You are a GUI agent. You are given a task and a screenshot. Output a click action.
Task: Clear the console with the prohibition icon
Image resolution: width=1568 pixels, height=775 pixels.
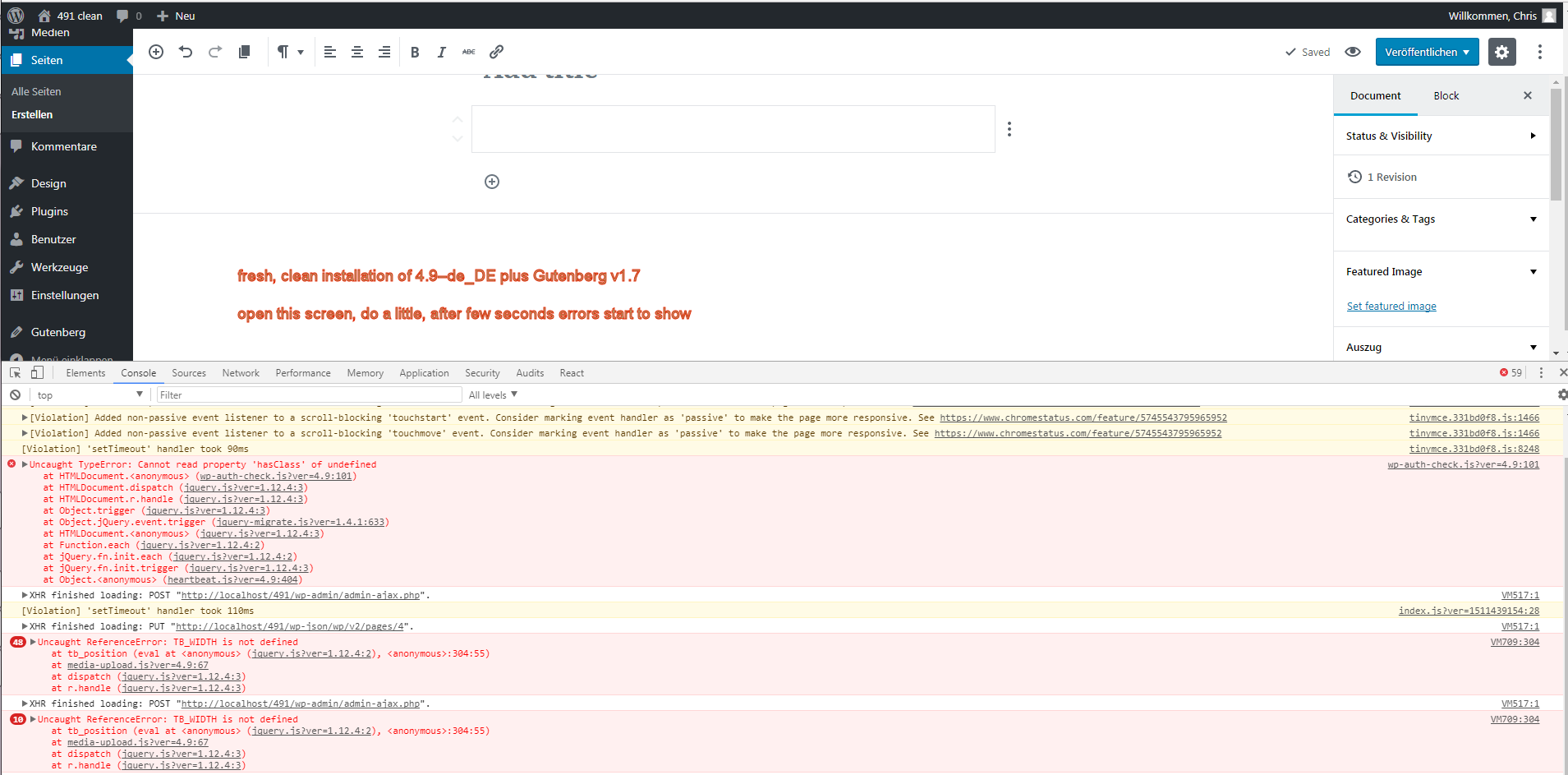point(15,394)
